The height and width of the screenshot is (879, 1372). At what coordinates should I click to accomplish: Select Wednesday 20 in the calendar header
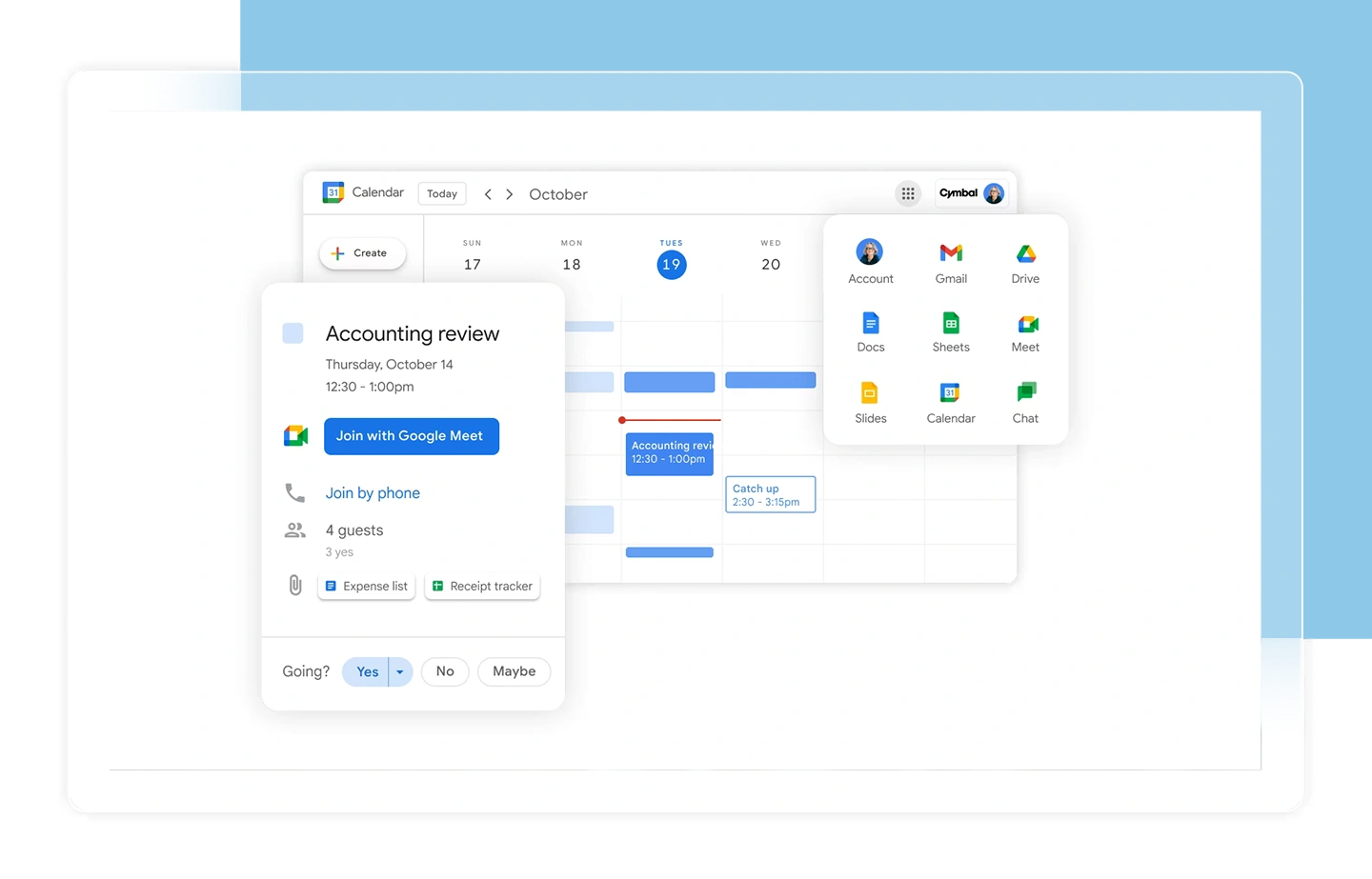pos(771,265)
